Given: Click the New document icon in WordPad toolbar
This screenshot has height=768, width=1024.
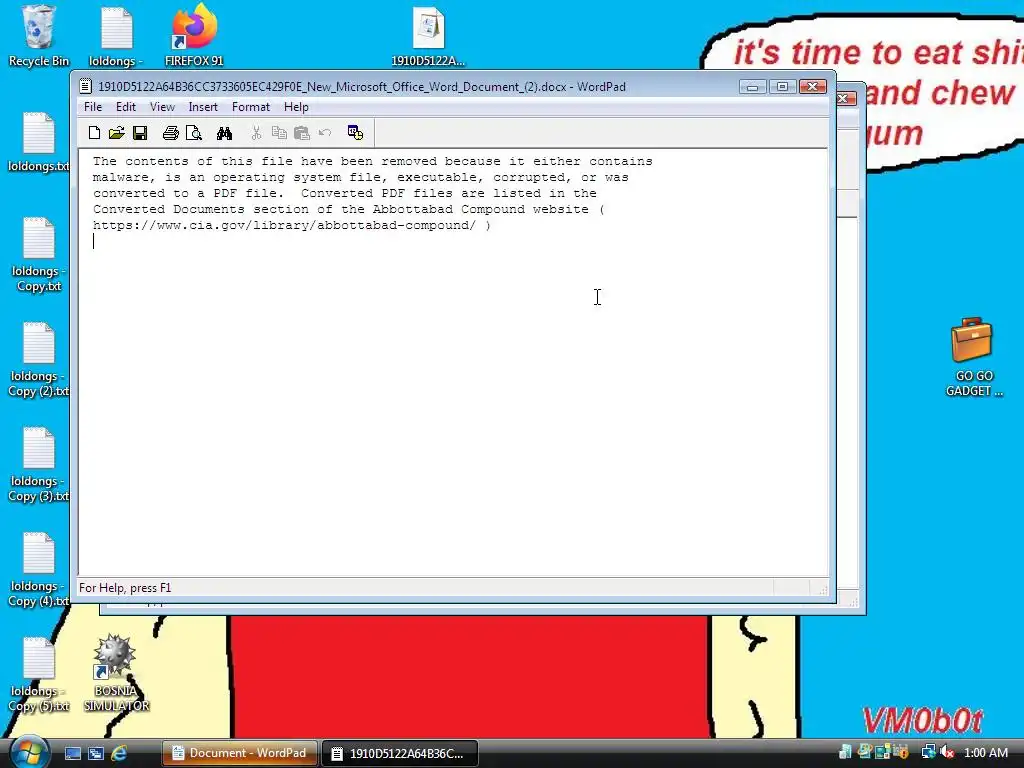Looking at the screenshot, I should point(94,133).
